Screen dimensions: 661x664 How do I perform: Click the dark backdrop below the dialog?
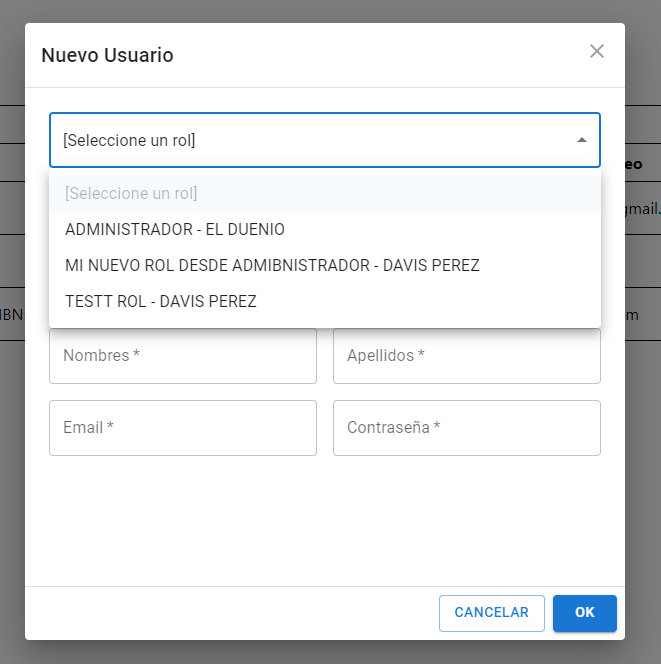(330, 652)
